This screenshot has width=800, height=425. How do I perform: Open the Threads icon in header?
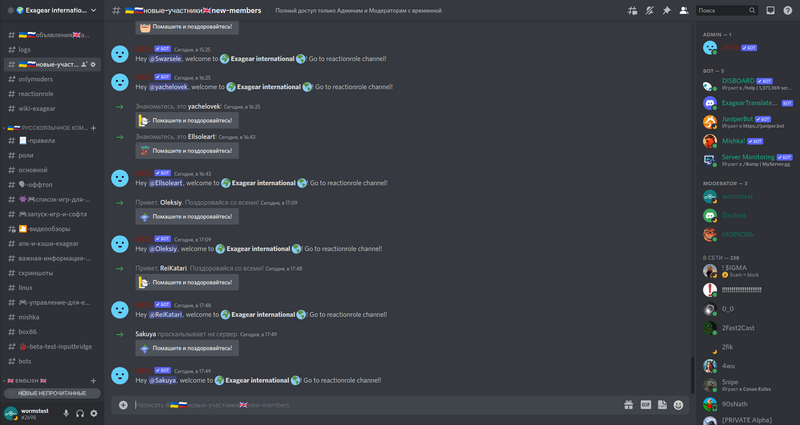[x=632, y=10]
